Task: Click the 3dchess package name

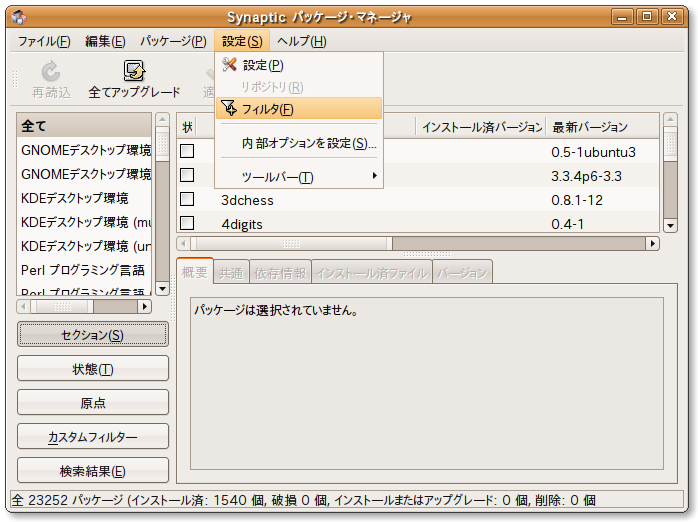Action: [248, 200]
